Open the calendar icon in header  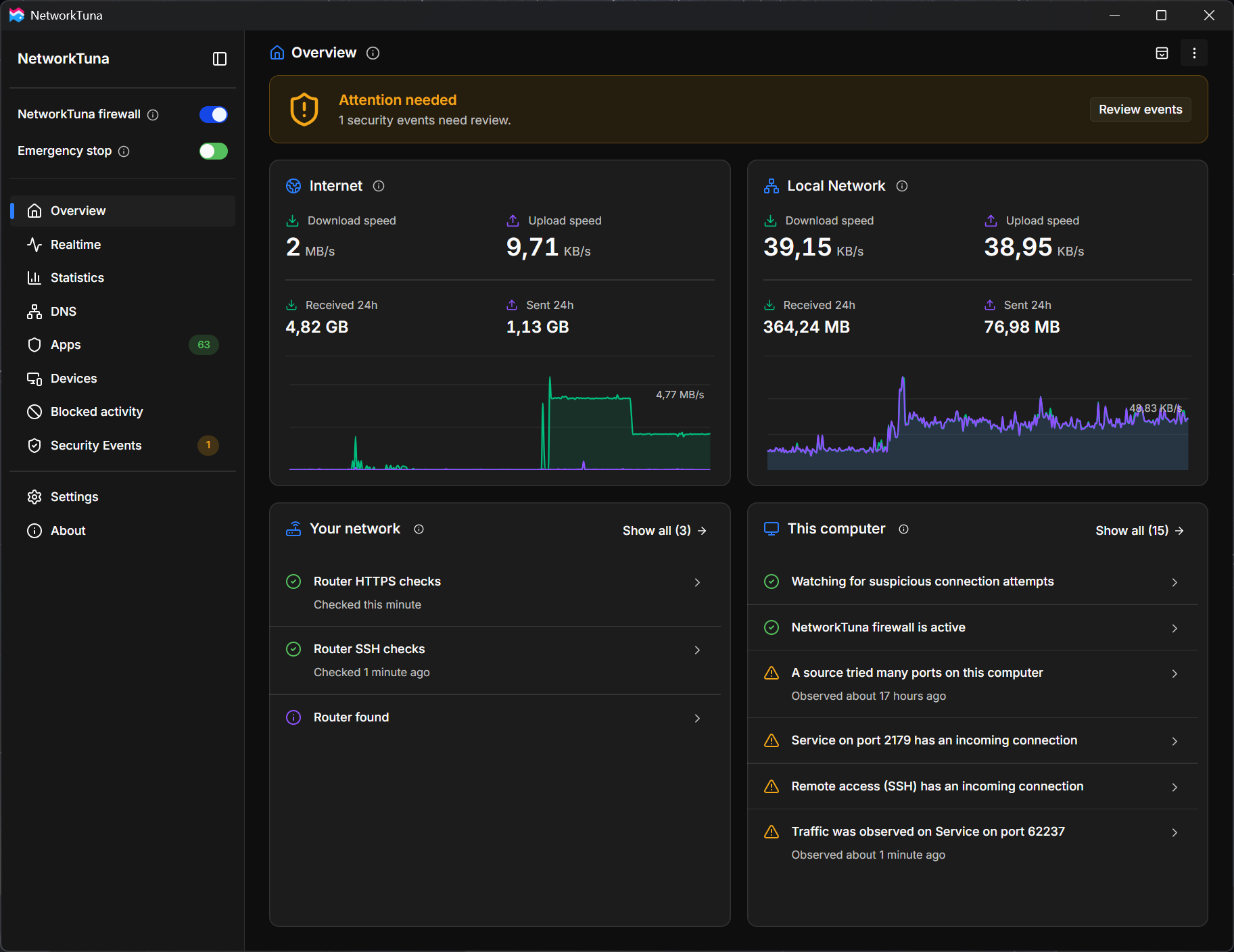coord(1162,53)
